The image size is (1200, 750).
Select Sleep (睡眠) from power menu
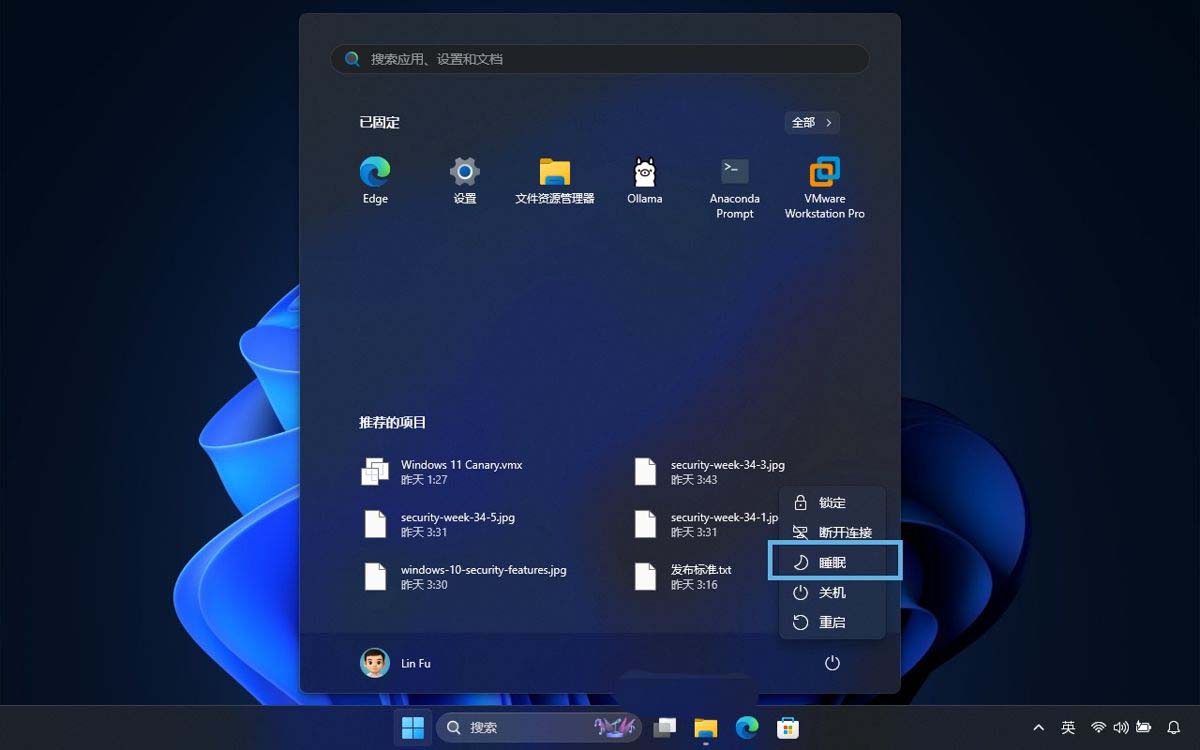(834, 562)
